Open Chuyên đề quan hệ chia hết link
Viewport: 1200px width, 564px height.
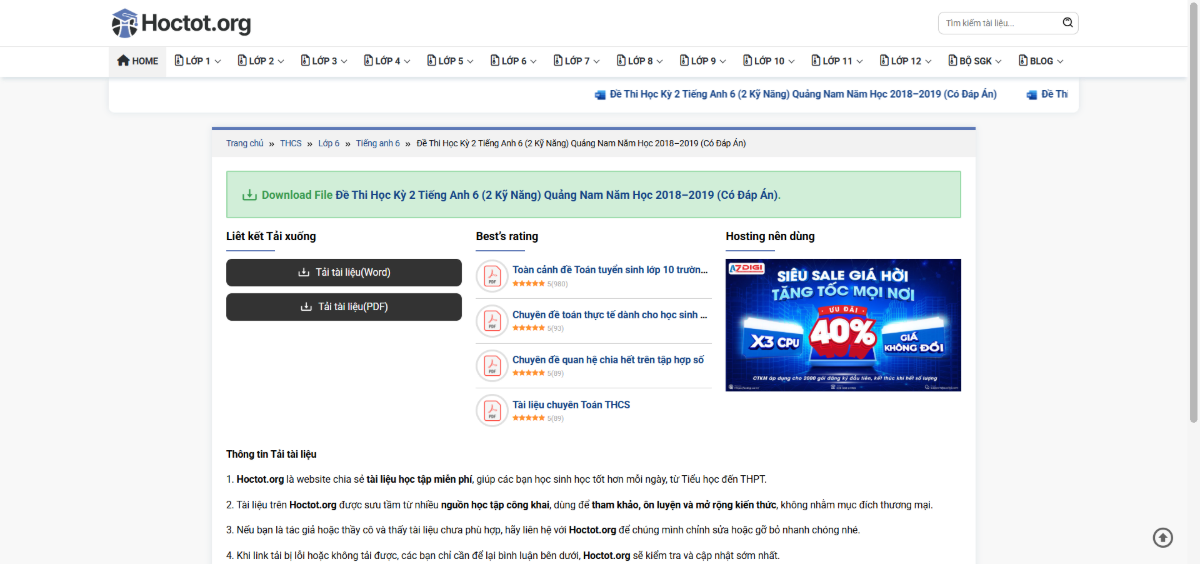point(608,360)
